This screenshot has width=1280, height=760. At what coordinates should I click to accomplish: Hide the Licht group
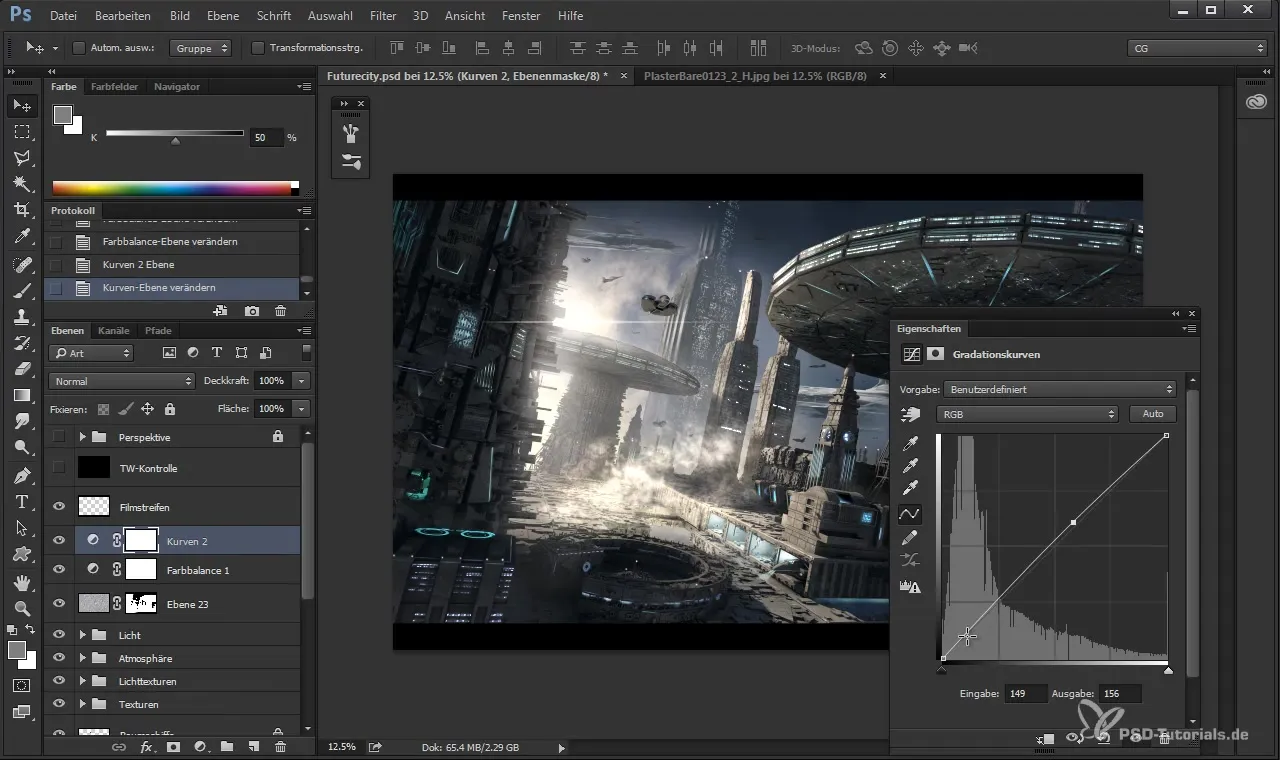tap(59, 635)
